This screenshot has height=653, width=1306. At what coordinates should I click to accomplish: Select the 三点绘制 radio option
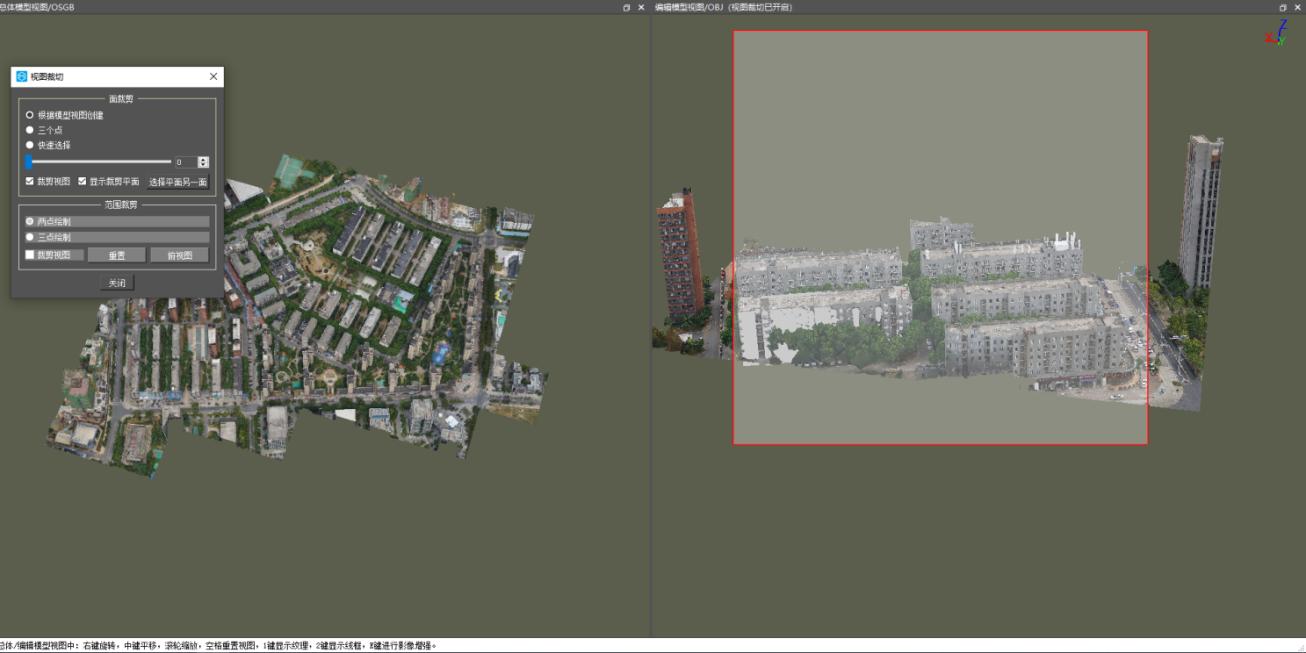(30, 237)
